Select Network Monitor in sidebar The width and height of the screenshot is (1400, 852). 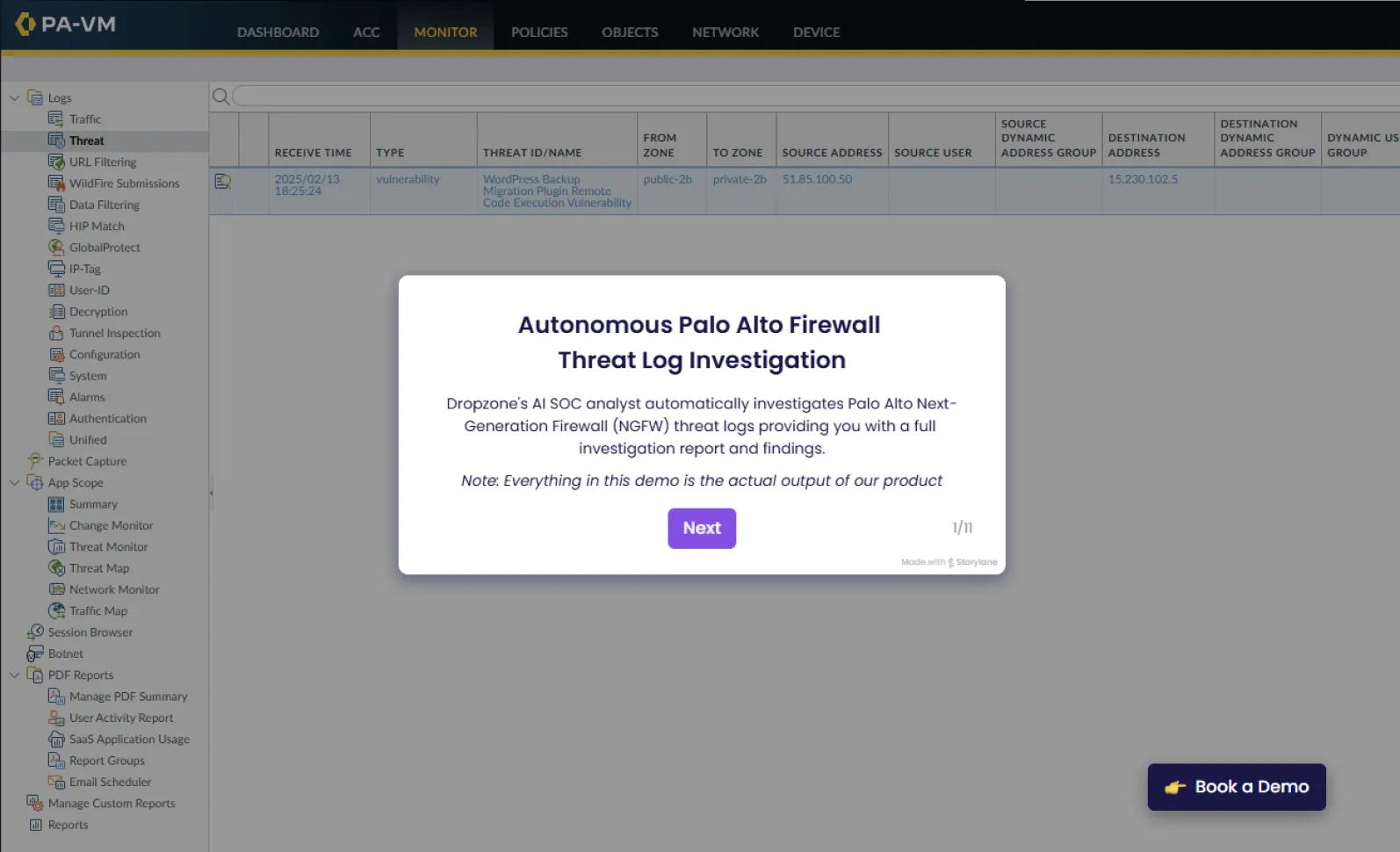[x=114, y=589]
